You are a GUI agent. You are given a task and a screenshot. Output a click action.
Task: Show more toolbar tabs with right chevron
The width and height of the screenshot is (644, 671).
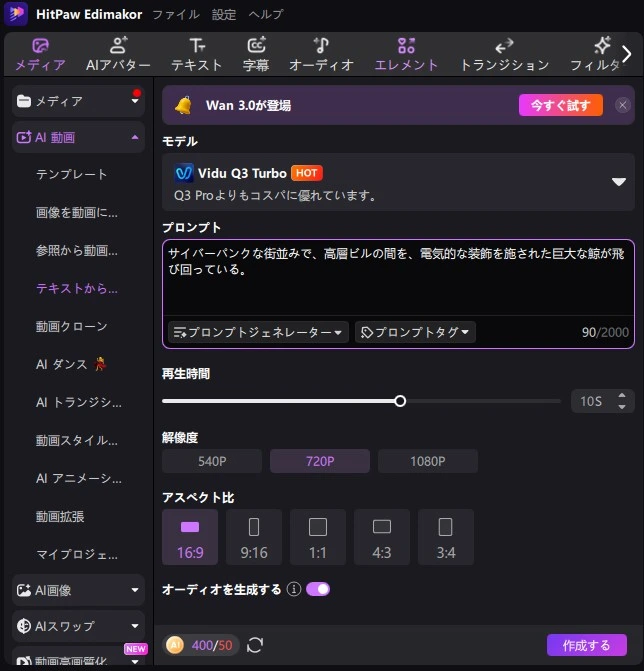pyautogui.click(x=627, y=54)
